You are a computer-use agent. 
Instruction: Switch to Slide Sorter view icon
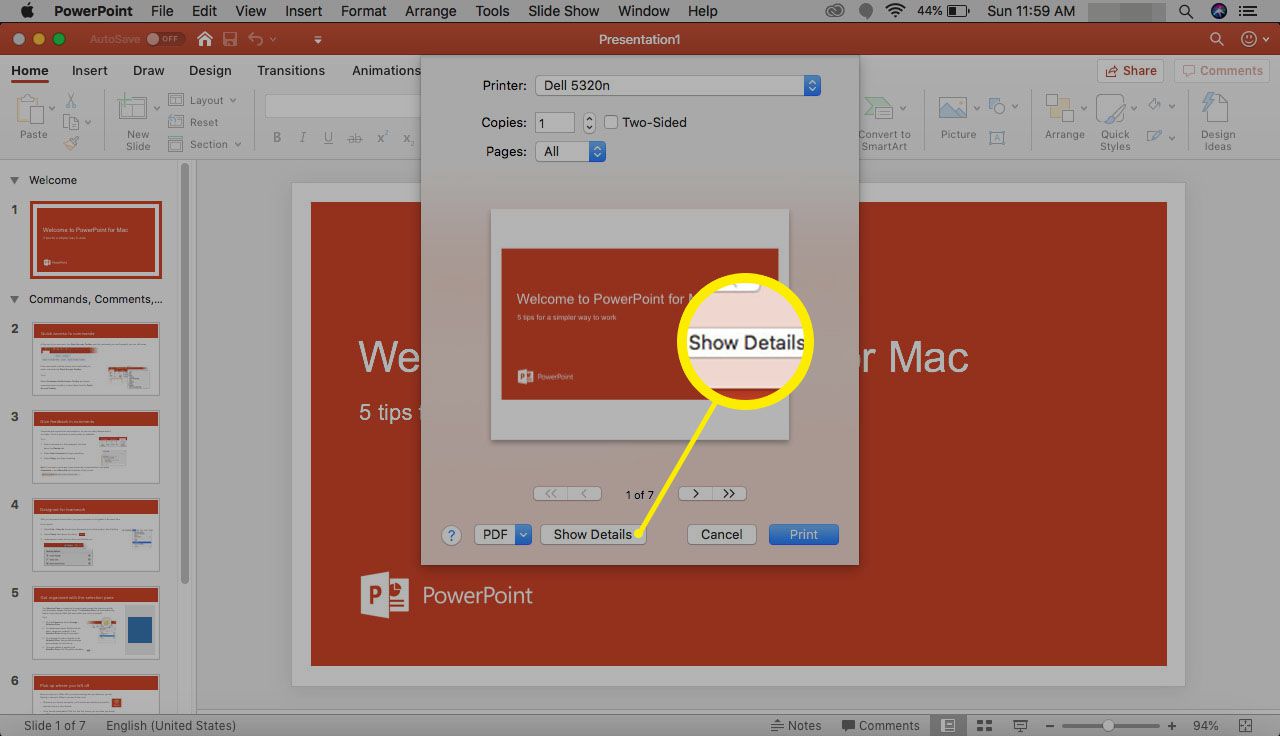(x=984, y=726)
